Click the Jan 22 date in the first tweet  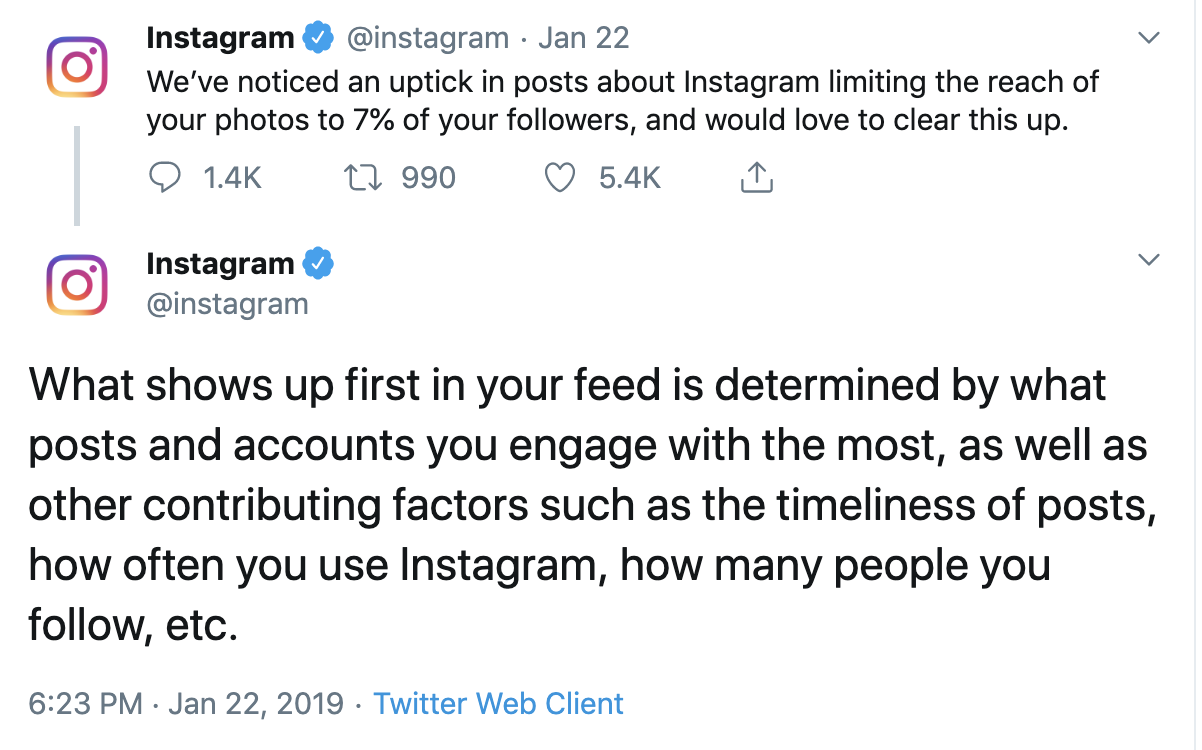coord(584,39)
